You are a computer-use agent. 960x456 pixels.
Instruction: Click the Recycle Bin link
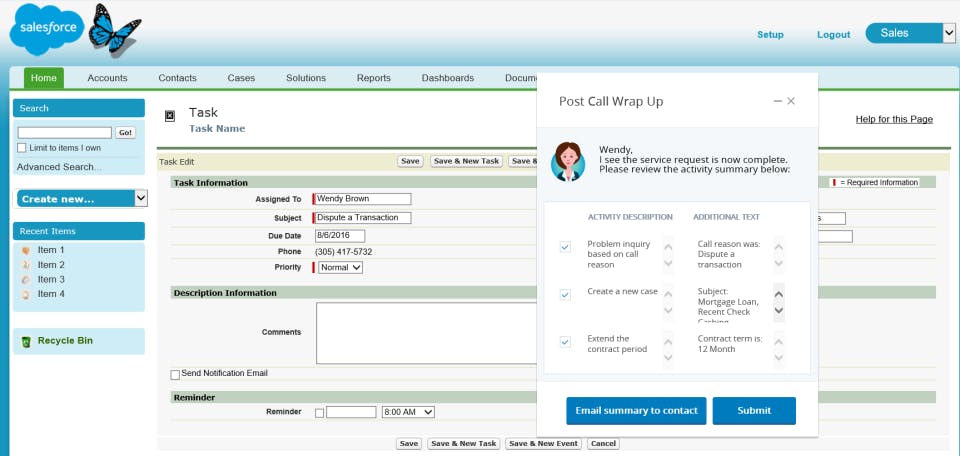[65, 341]
